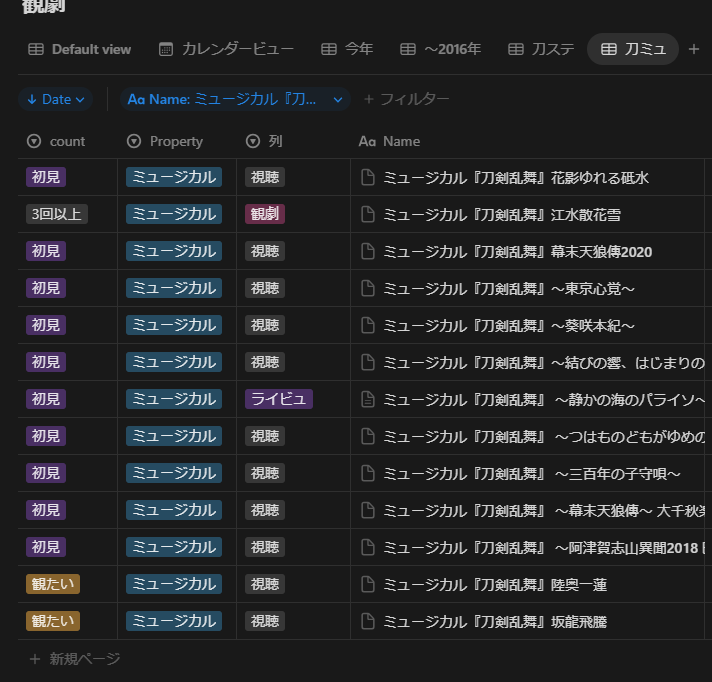Click the calendar icon of カレンダービュー
The height and width of the screenshot is (682, 712).
coord(166,49)
